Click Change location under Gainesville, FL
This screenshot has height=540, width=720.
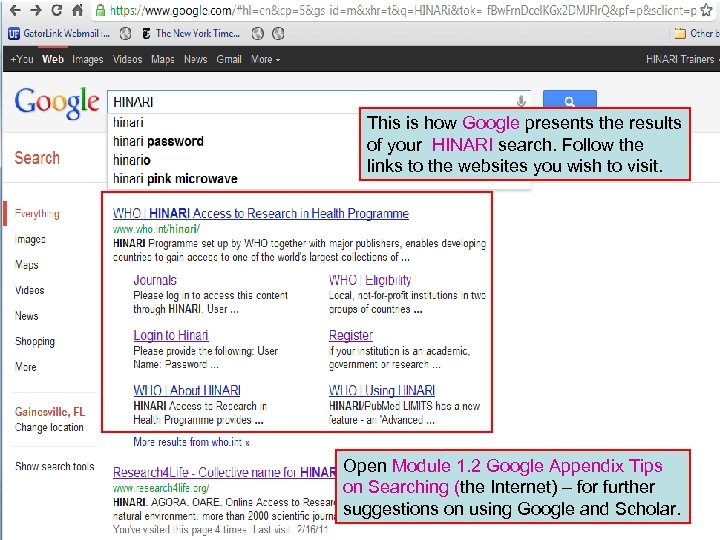pyautogui.click(x=49, y=428)
